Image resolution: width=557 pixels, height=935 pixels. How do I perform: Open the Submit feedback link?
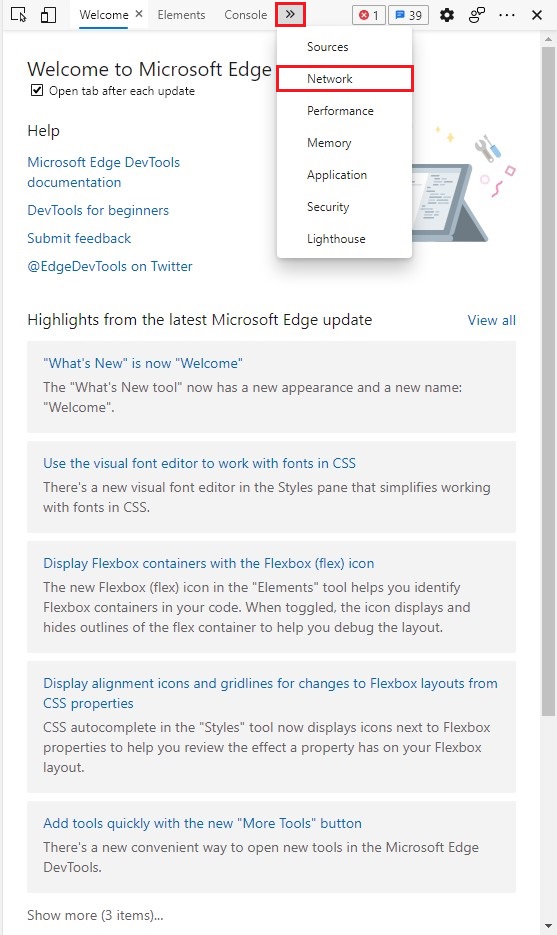point(79,238)
